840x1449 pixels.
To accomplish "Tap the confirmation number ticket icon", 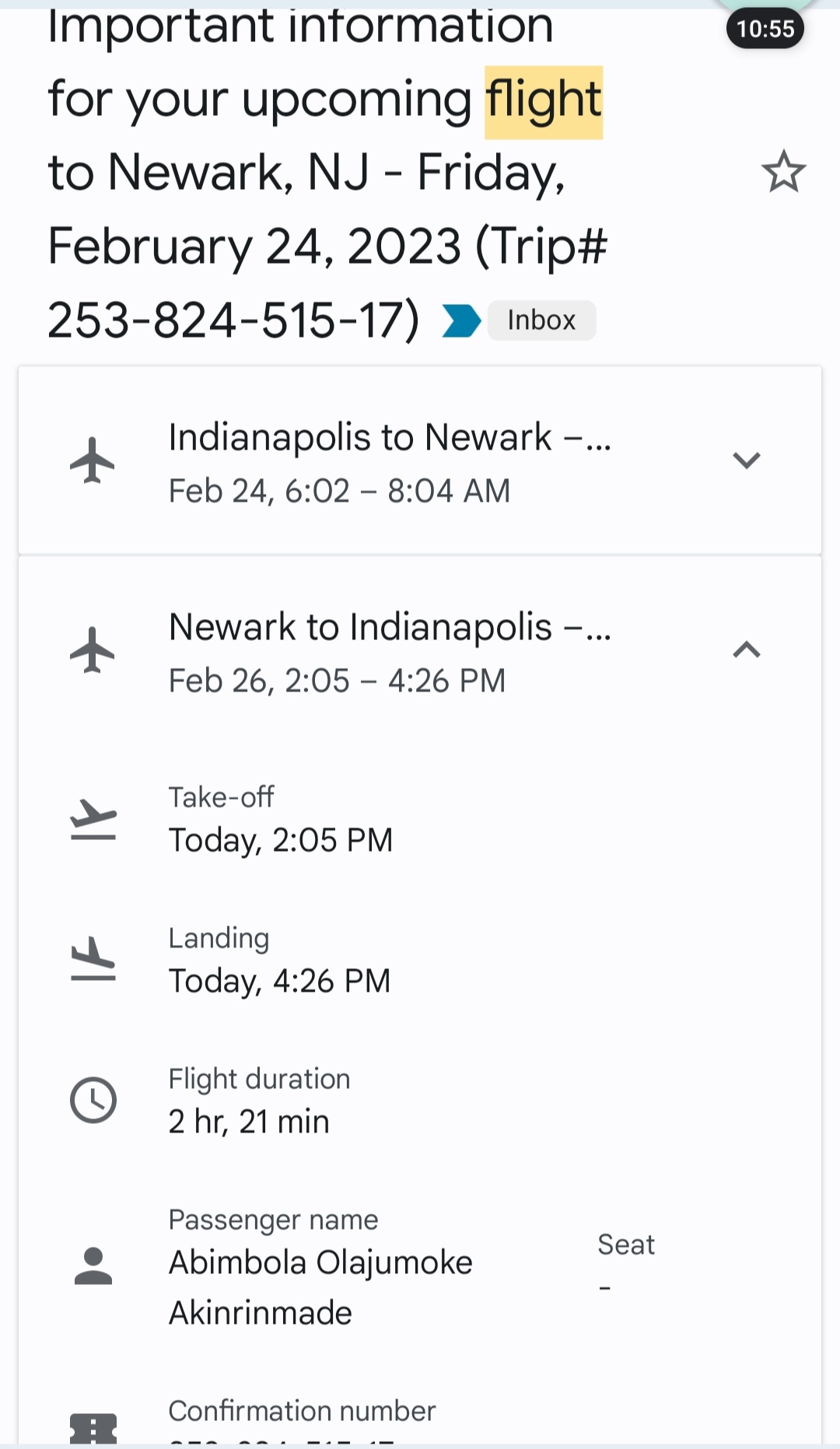I will (93, 1428).
